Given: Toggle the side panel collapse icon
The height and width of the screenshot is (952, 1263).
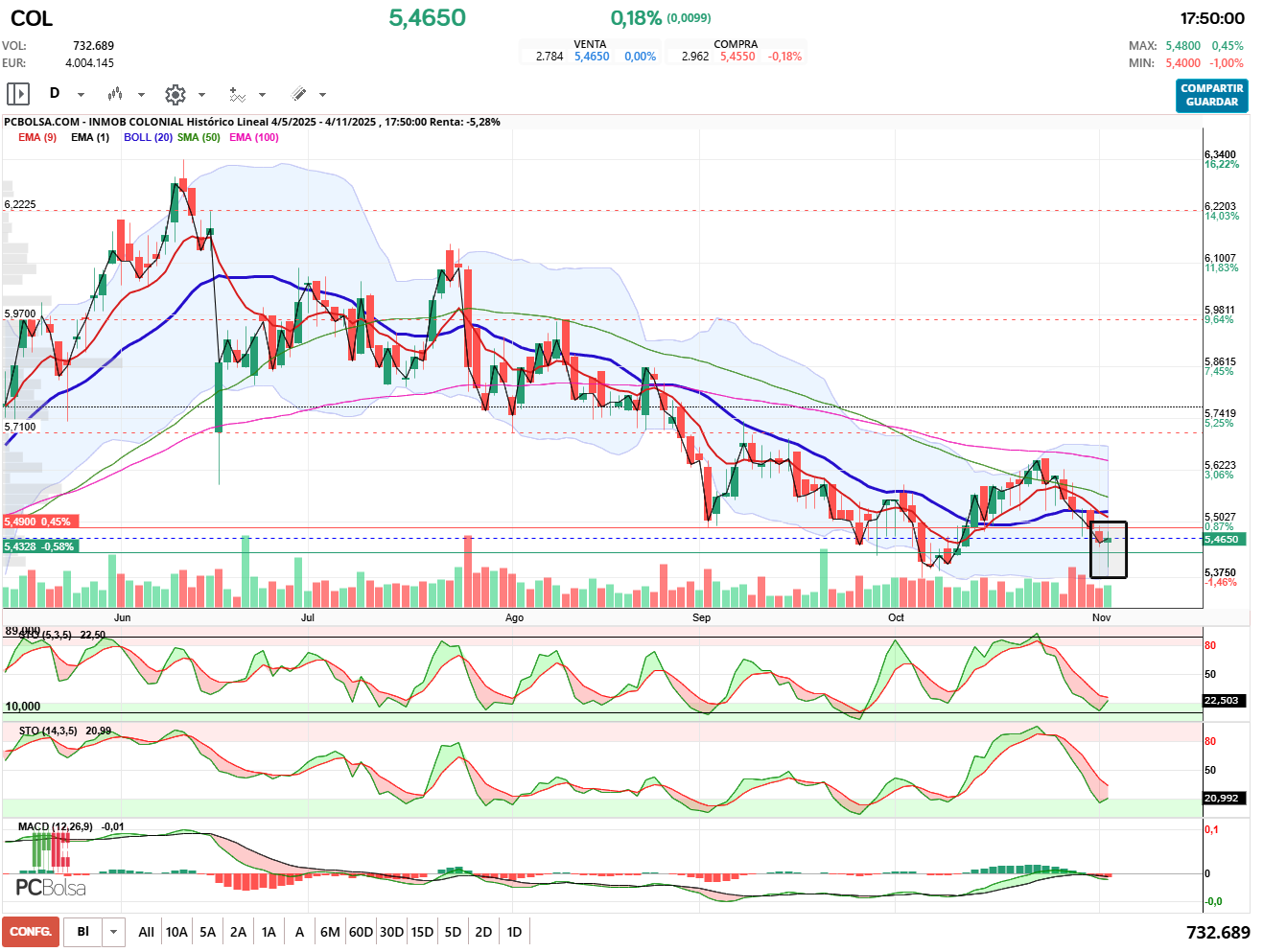Looking at the screenshot, I should coord(18,94).
